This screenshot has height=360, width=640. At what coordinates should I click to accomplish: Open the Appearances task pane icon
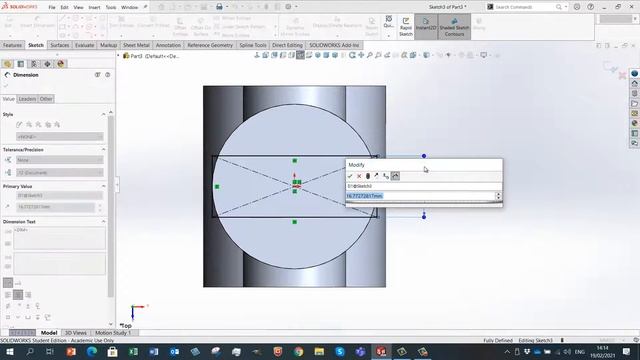coord(634,123)
